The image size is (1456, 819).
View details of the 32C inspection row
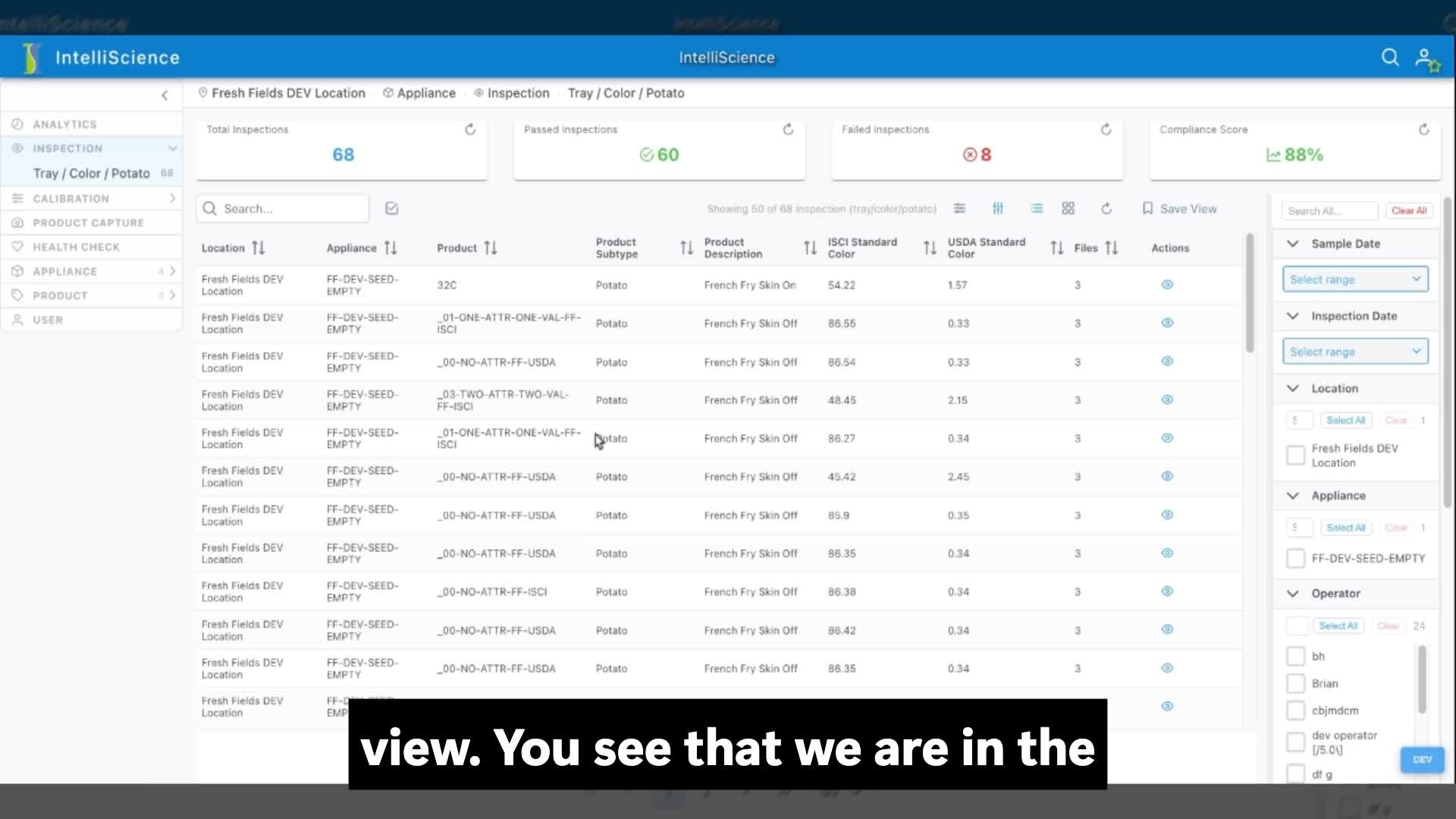pos(1167,285)
